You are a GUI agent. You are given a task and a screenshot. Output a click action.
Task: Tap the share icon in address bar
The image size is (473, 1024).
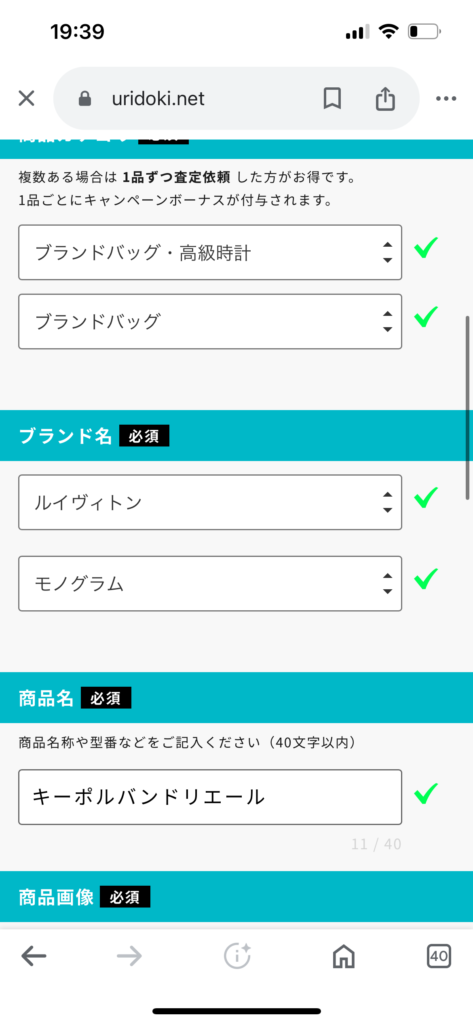point(385,98)
